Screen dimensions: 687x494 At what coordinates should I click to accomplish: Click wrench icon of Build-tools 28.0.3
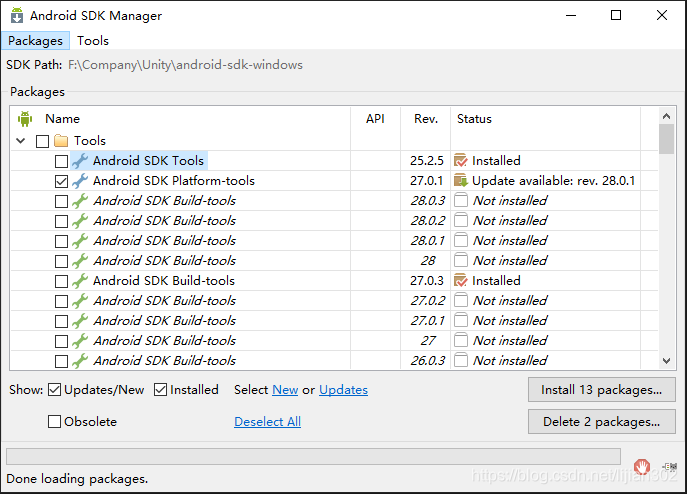pyautogui.click(x=80, y=201)
